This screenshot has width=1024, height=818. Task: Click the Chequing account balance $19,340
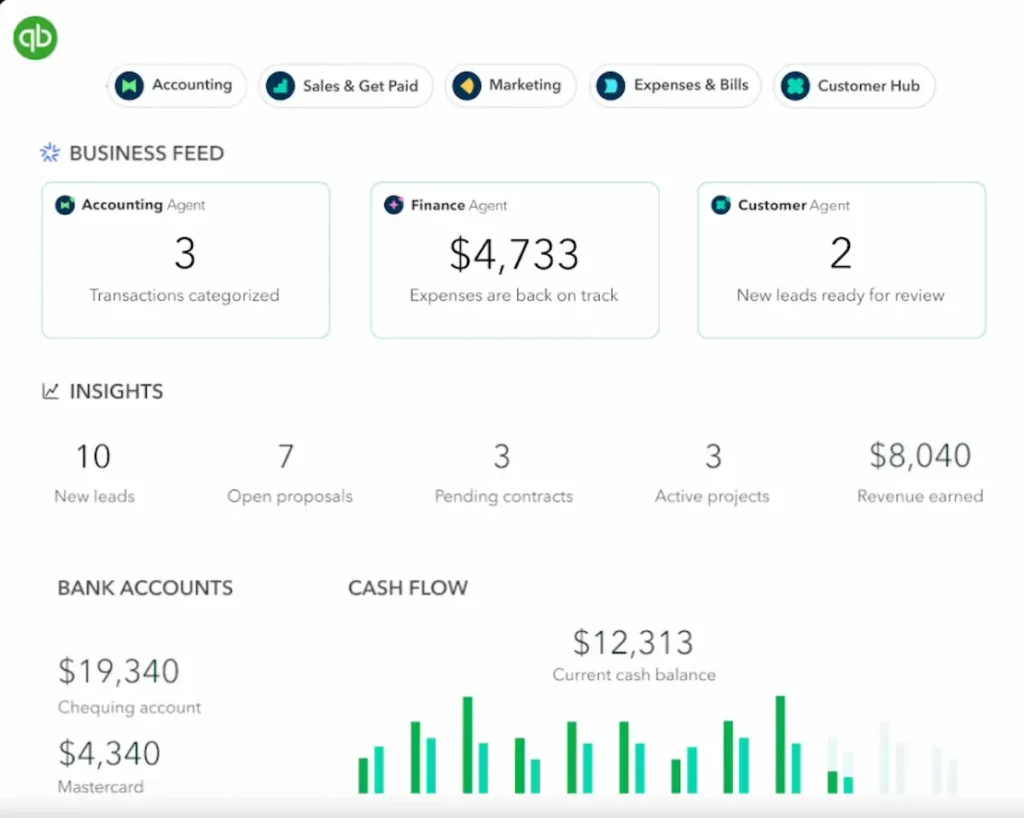pos(117,671)
